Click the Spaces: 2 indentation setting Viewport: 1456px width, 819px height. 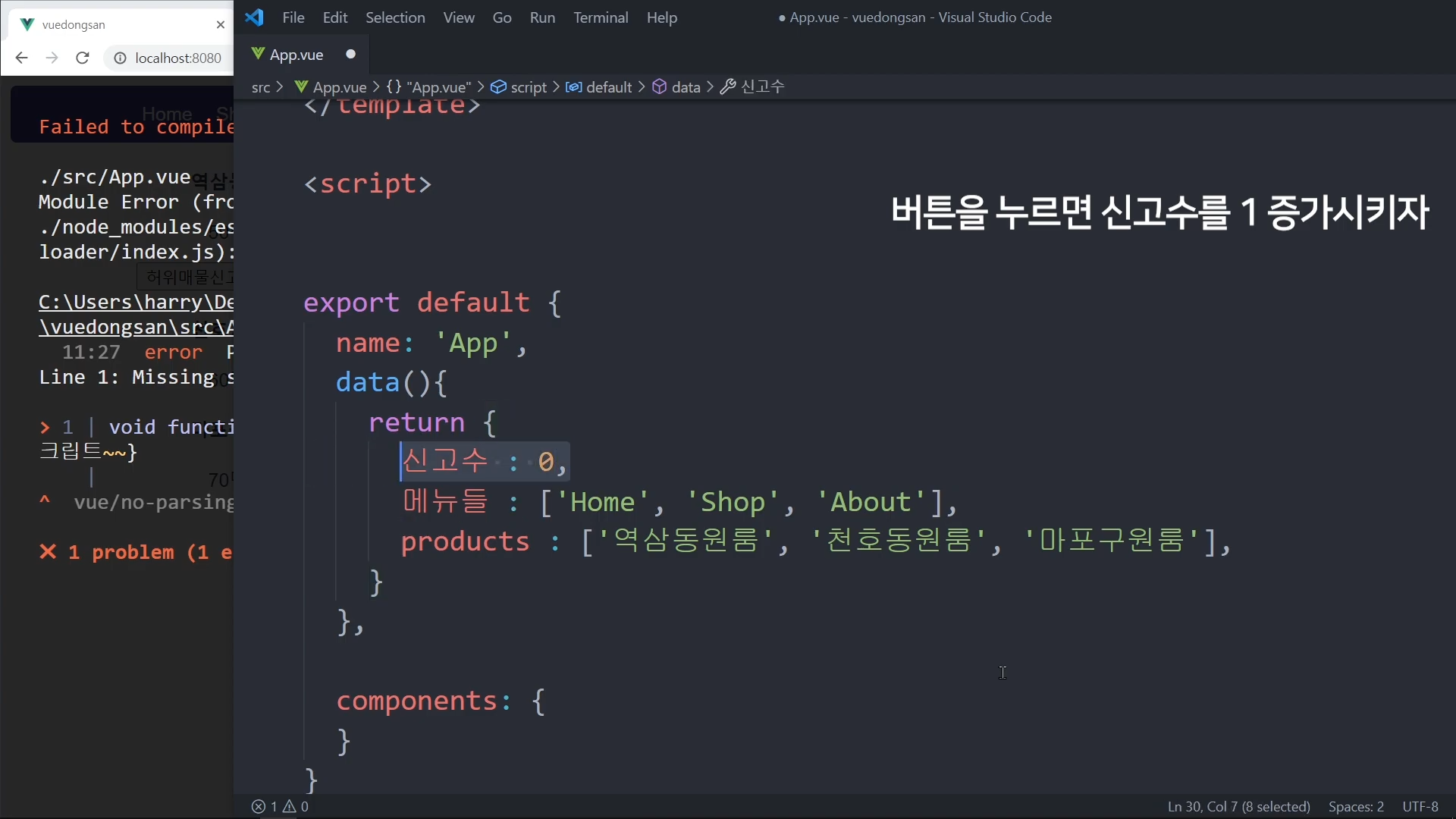1355,807
